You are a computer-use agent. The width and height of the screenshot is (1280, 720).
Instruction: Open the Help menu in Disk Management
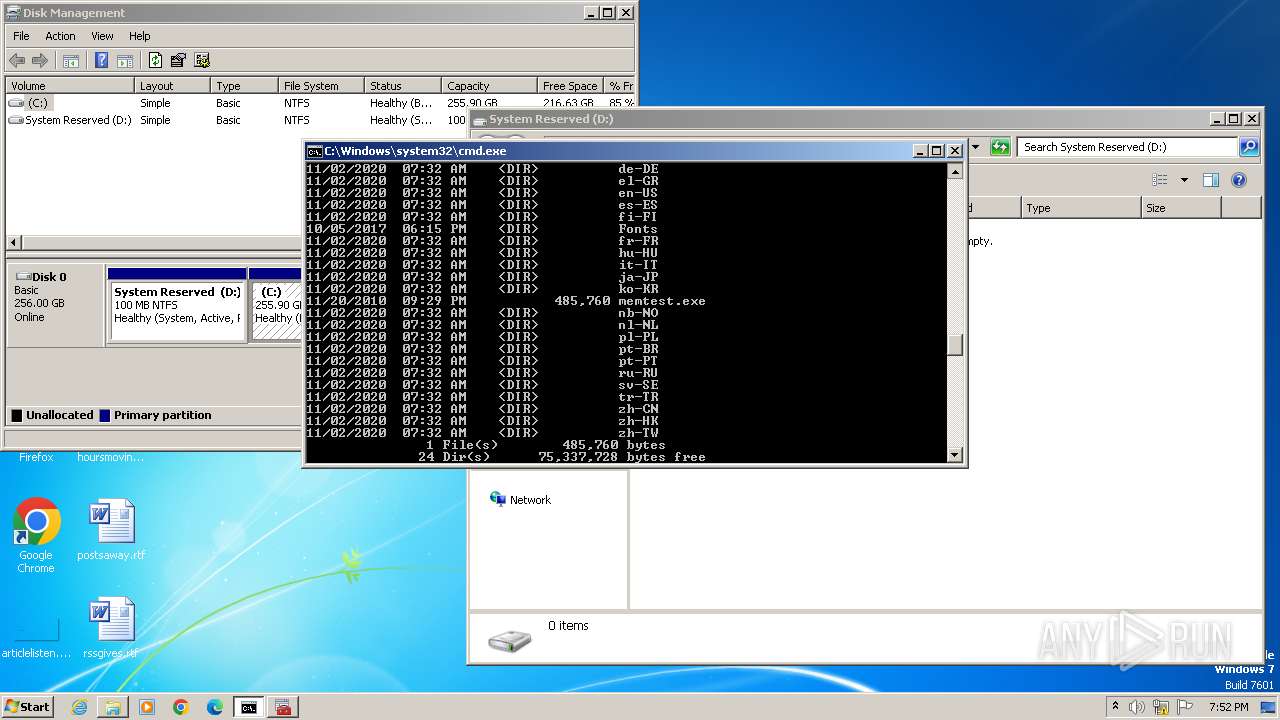click(x=140, y=36)
